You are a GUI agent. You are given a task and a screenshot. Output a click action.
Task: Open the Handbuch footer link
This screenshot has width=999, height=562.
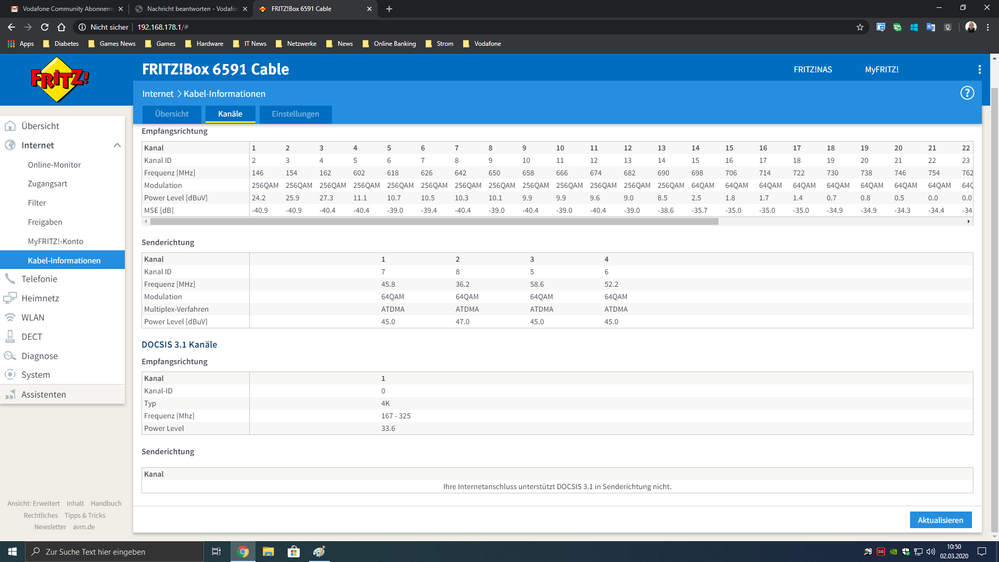coord(106,503)
